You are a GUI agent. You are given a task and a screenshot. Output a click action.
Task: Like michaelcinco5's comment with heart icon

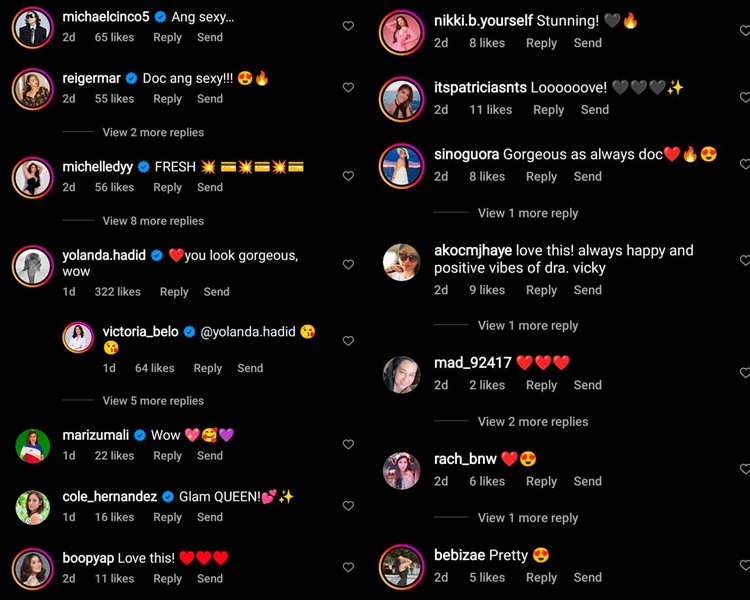coord(348,26)
